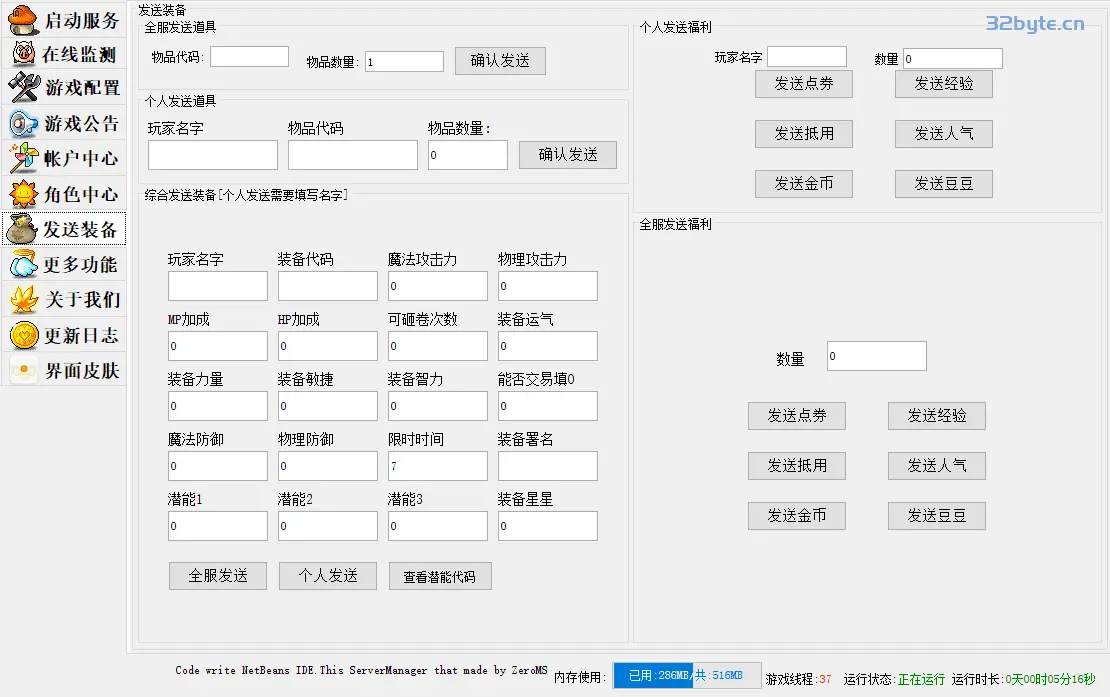The image size is (1110, 697).
Task: Click the 正在运行 status text
Action: coord(921,679)
